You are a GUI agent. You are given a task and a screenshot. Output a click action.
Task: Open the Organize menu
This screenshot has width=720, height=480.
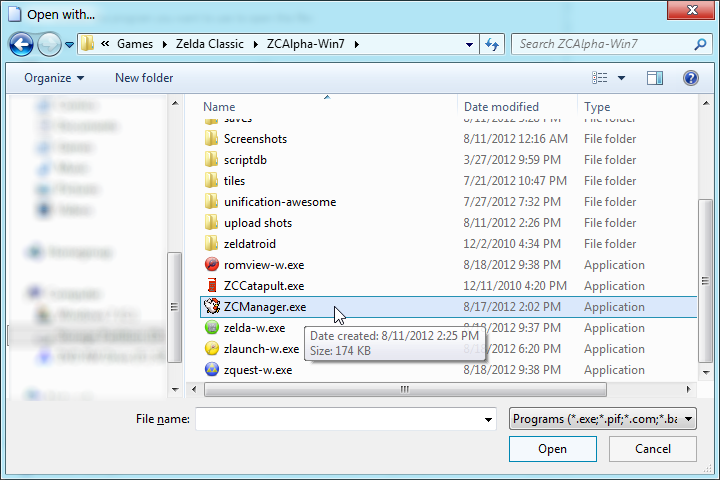[54, 78]
